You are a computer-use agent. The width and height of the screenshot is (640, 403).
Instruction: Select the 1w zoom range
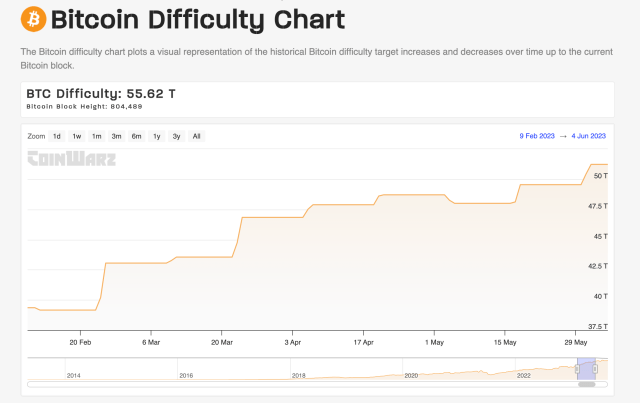point(77,136)
